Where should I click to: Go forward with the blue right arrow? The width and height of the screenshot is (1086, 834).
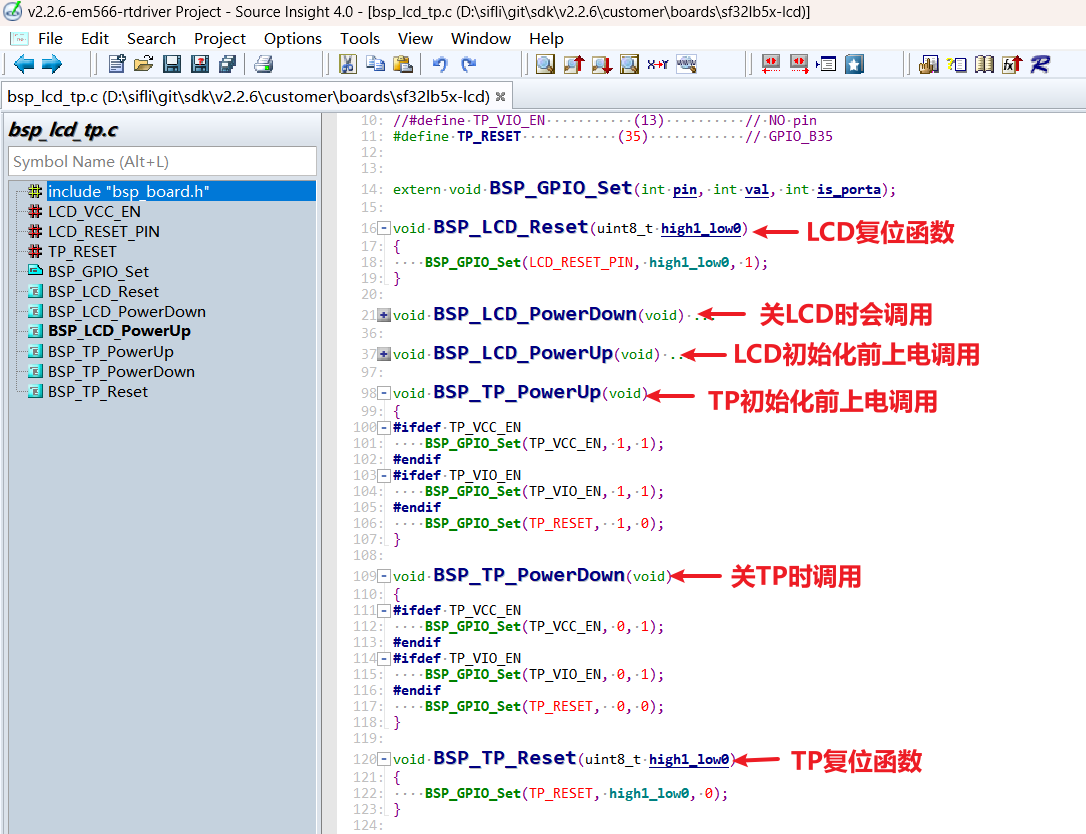[52, 64]
